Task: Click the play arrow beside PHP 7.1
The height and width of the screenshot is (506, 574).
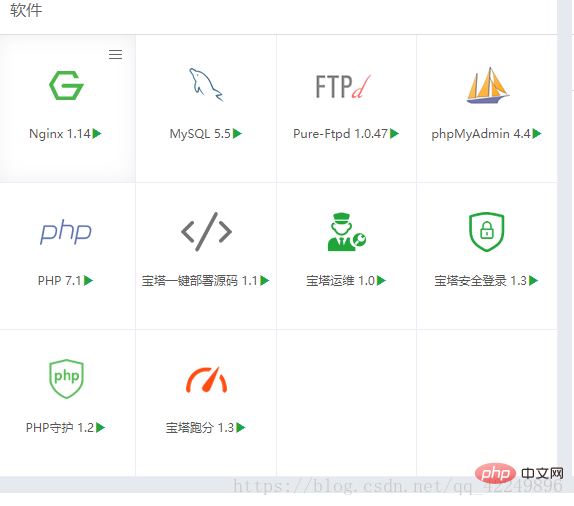Action: pos(88,280)
